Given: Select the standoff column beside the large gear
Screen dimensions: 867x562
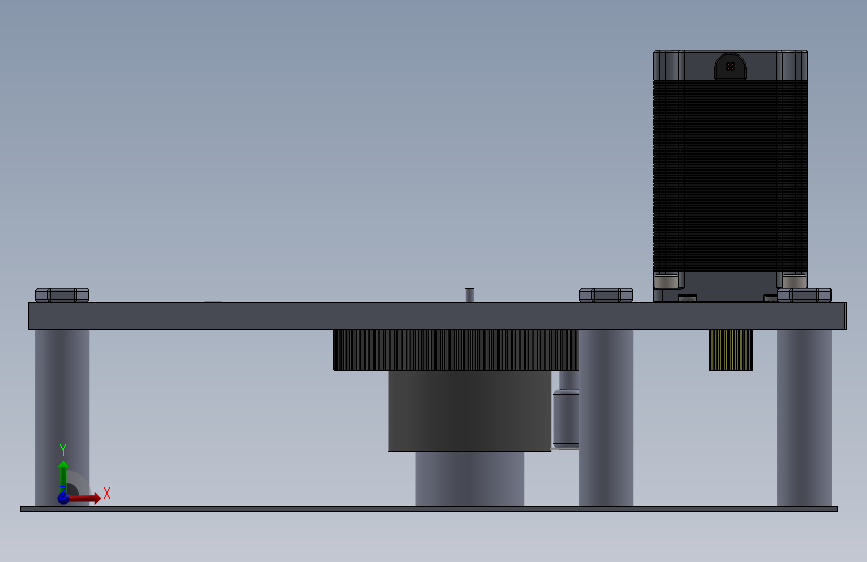Looking at the screenshot, I should click(x=606, y=418).
